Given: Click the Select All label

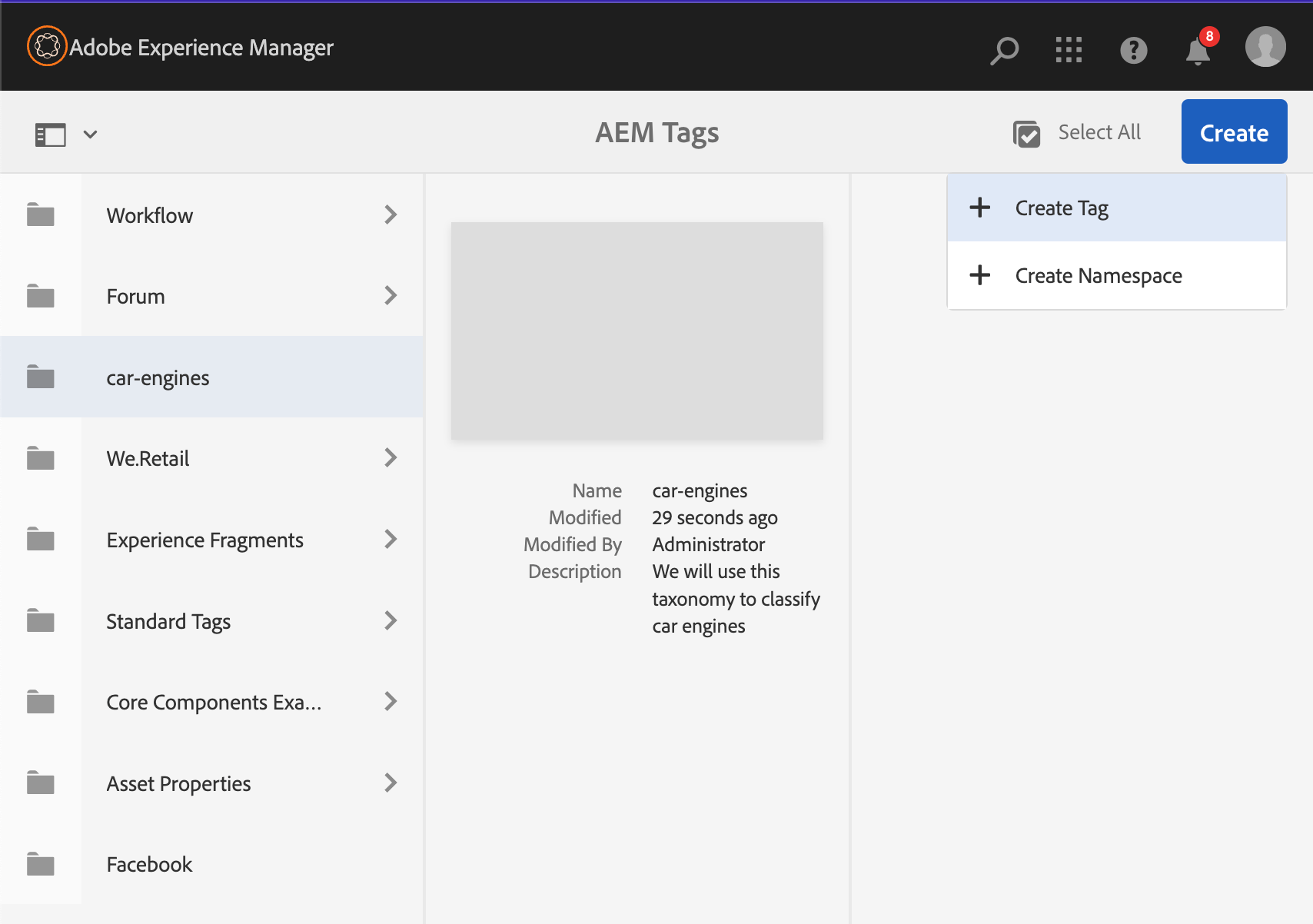Looking at the screenshot, I should click(1099, 132).
